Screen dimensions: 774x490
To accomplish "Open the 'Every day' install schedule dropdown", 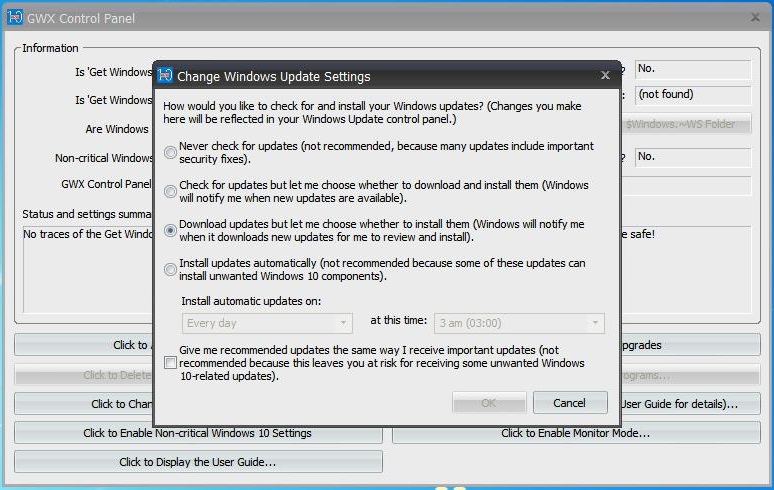I will (267, 323).
